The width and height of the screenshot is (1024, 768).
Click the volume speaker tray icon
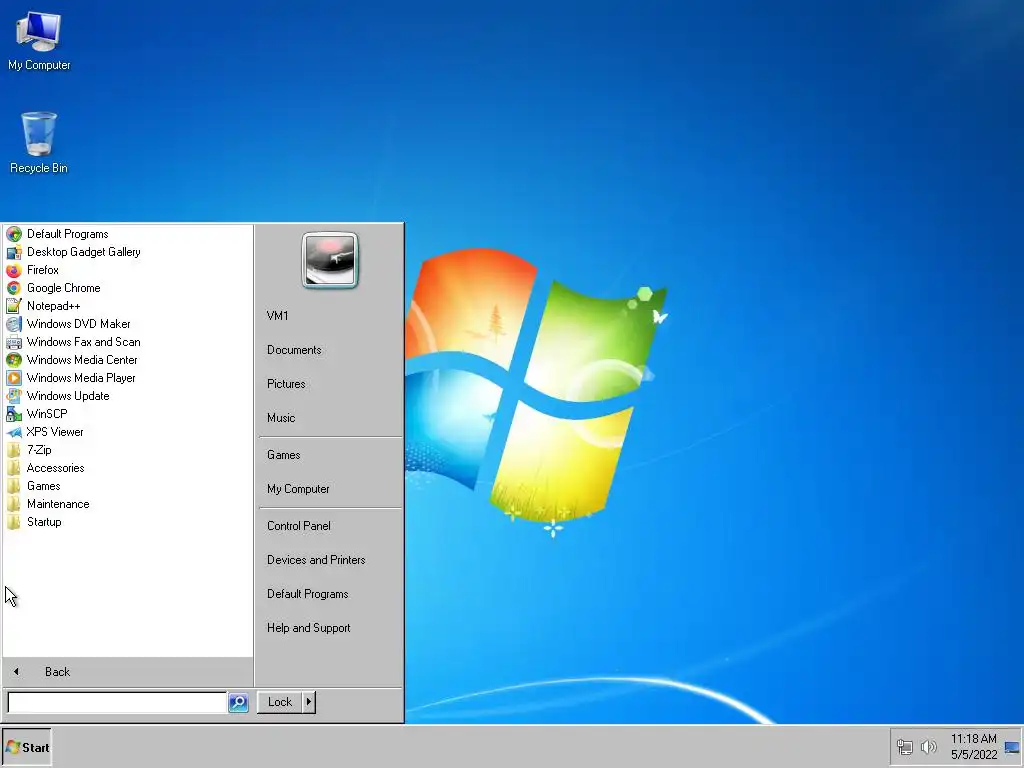coord(928,746)
